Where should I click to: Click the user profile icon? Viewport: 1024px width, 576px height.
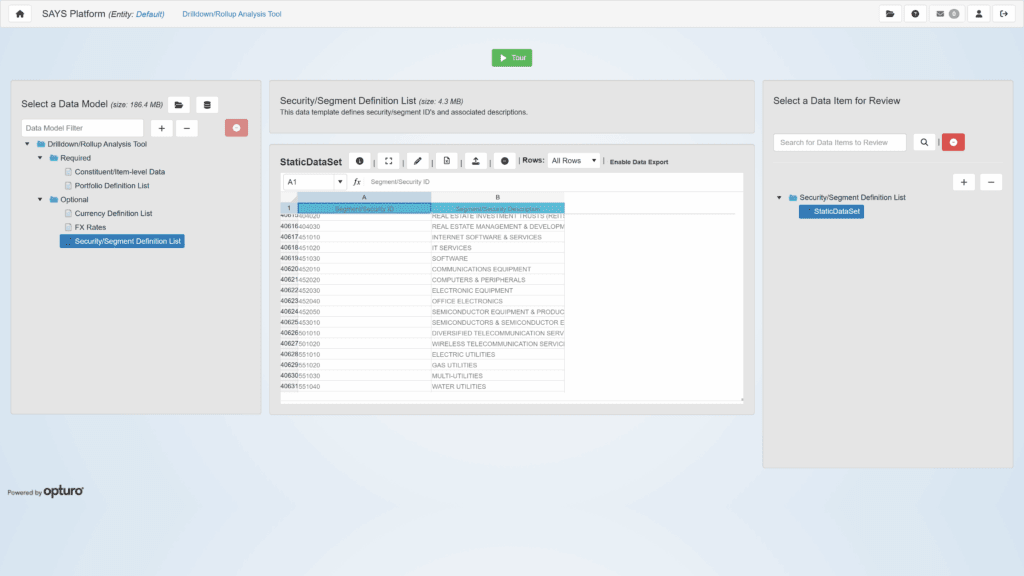(978, 14)
